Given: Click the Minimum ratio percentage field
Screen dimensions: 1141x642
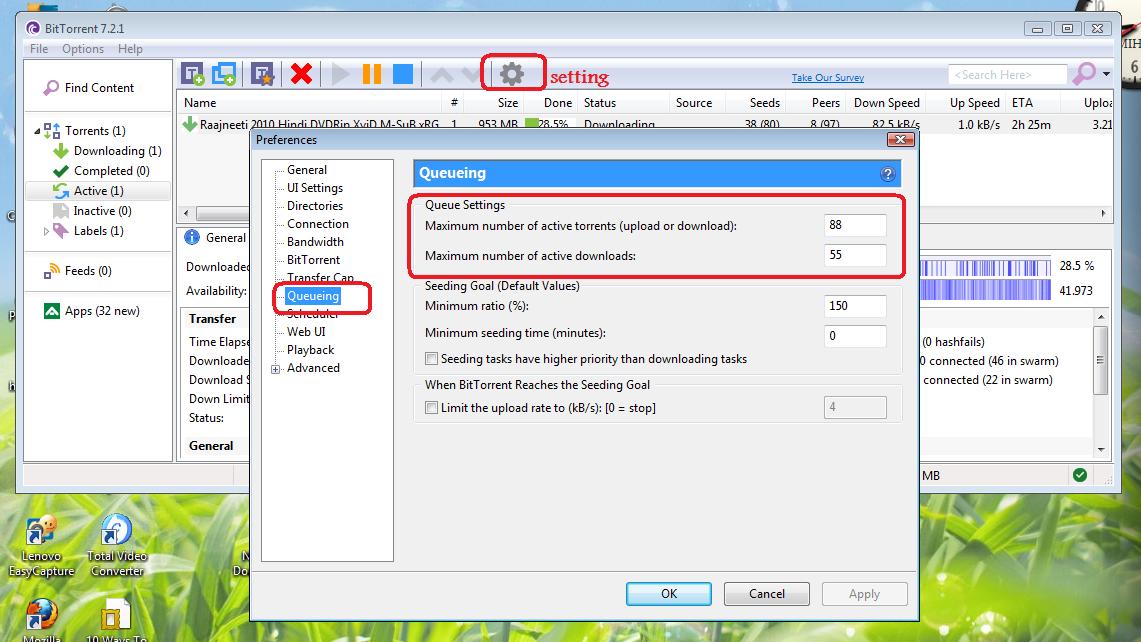Looking at the screenshot, I should click(x=855, y=306).
